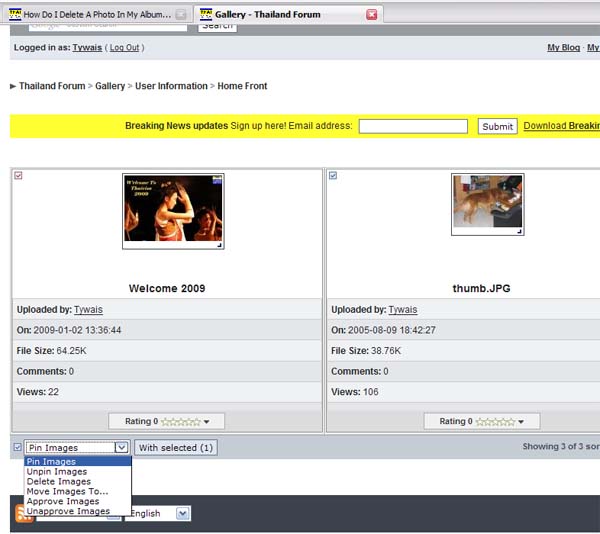Go to Thailand Forum in the breadcrumb
This screenshot has height=534, width=600.
click(x=52, y=86)
